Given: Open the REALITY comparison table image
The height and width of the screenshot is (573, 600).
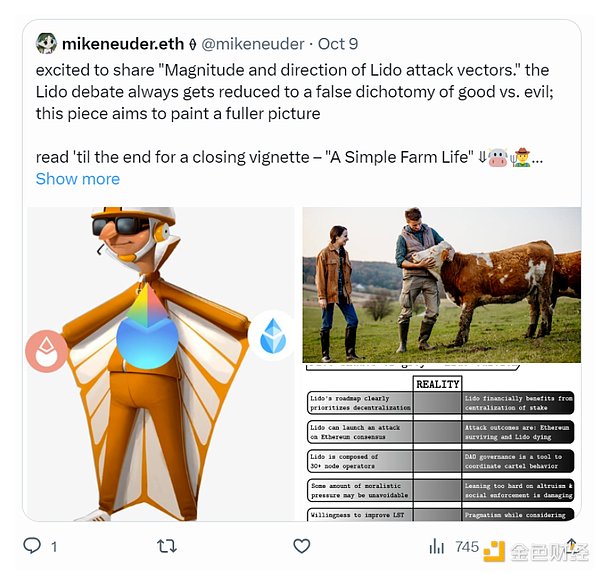Looking at the screenshot, I should click(441, 445).
